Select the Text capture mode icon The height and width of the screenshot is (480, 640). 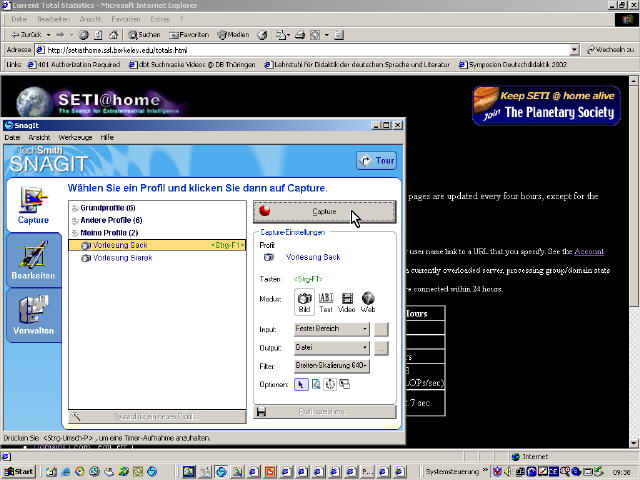coord(326,299)
